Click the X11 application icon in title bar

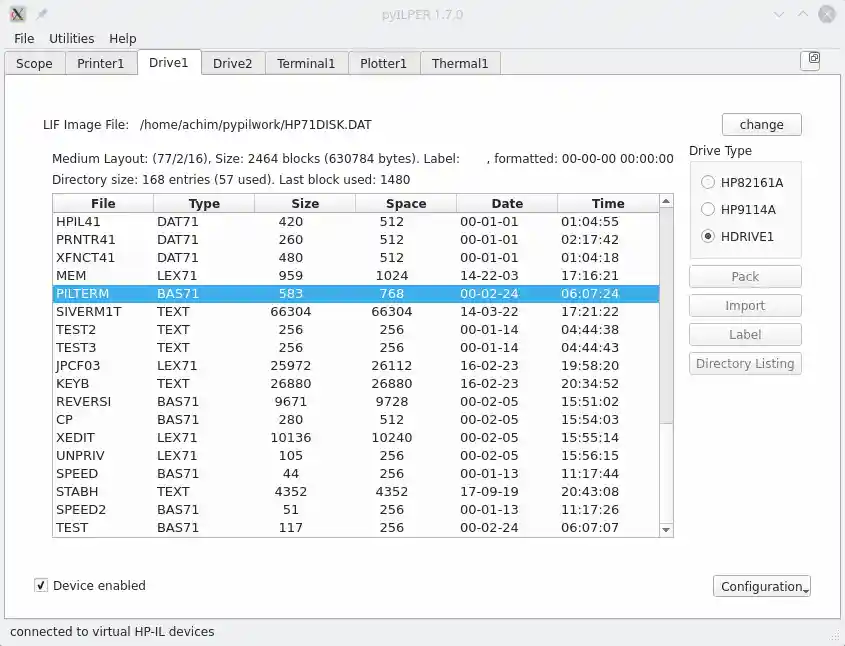click(17, 14)
